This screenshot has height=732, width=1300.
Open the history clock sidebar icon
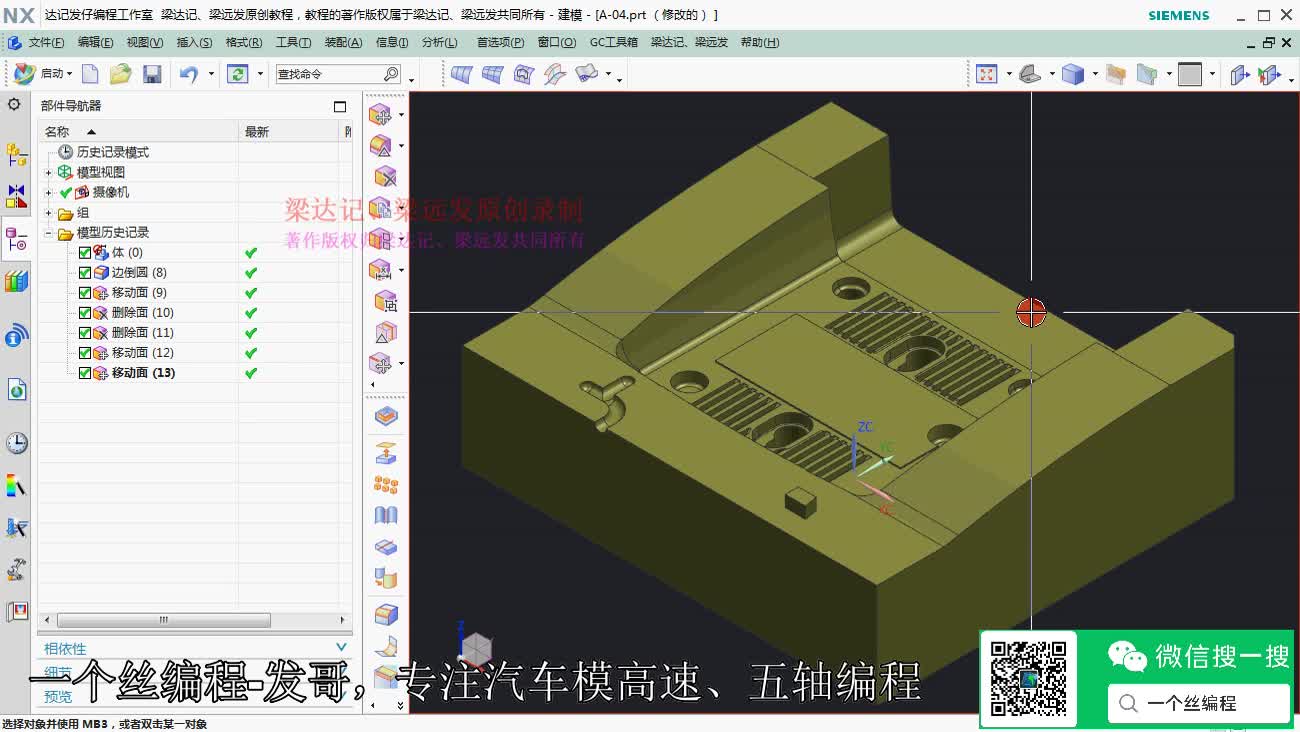(16, 443)
